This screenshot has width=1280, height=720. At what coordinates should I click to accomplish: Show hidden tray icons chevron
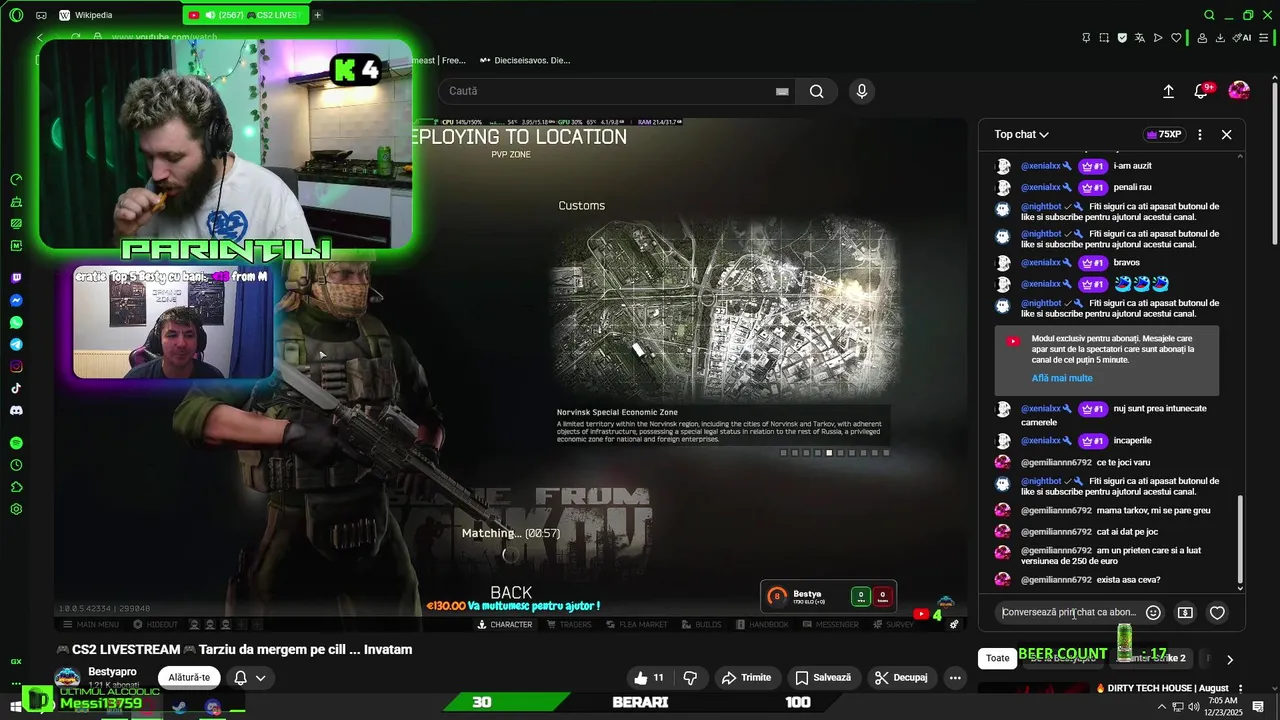(1162, 707)
